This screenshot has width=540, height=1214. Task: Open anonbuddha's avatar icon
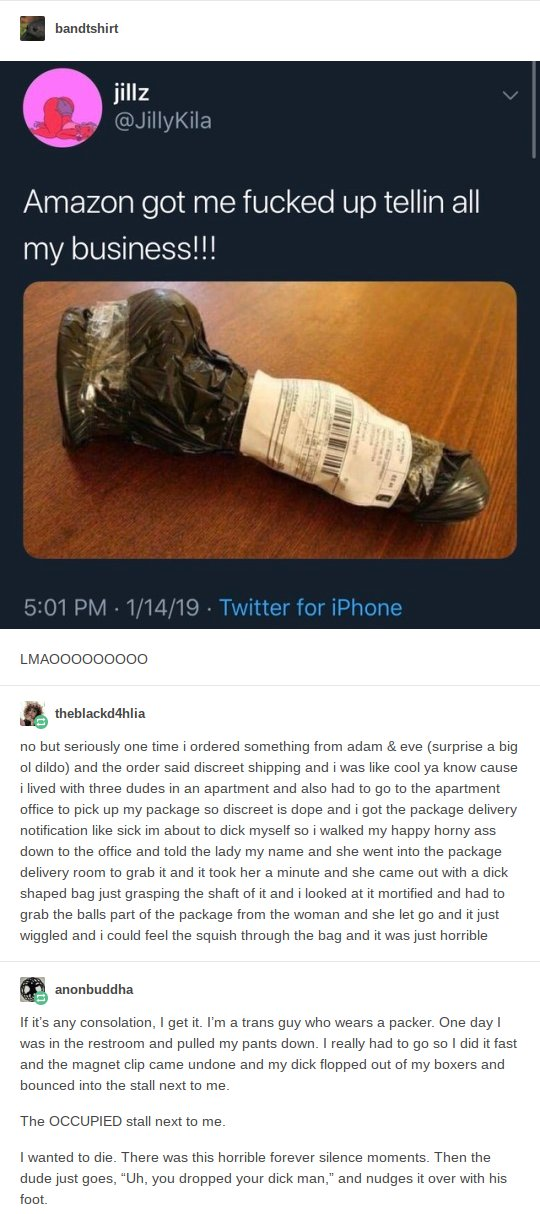point(32,989)
